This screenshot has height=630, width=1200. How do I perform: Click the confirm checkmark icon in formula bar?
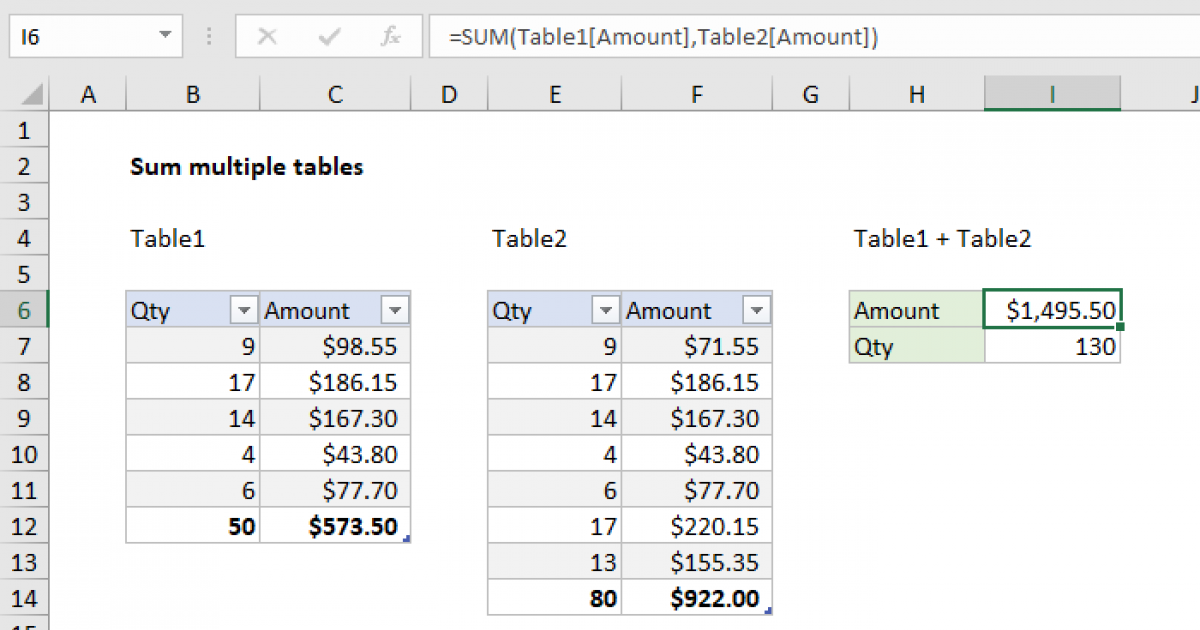tap(329, 37)
